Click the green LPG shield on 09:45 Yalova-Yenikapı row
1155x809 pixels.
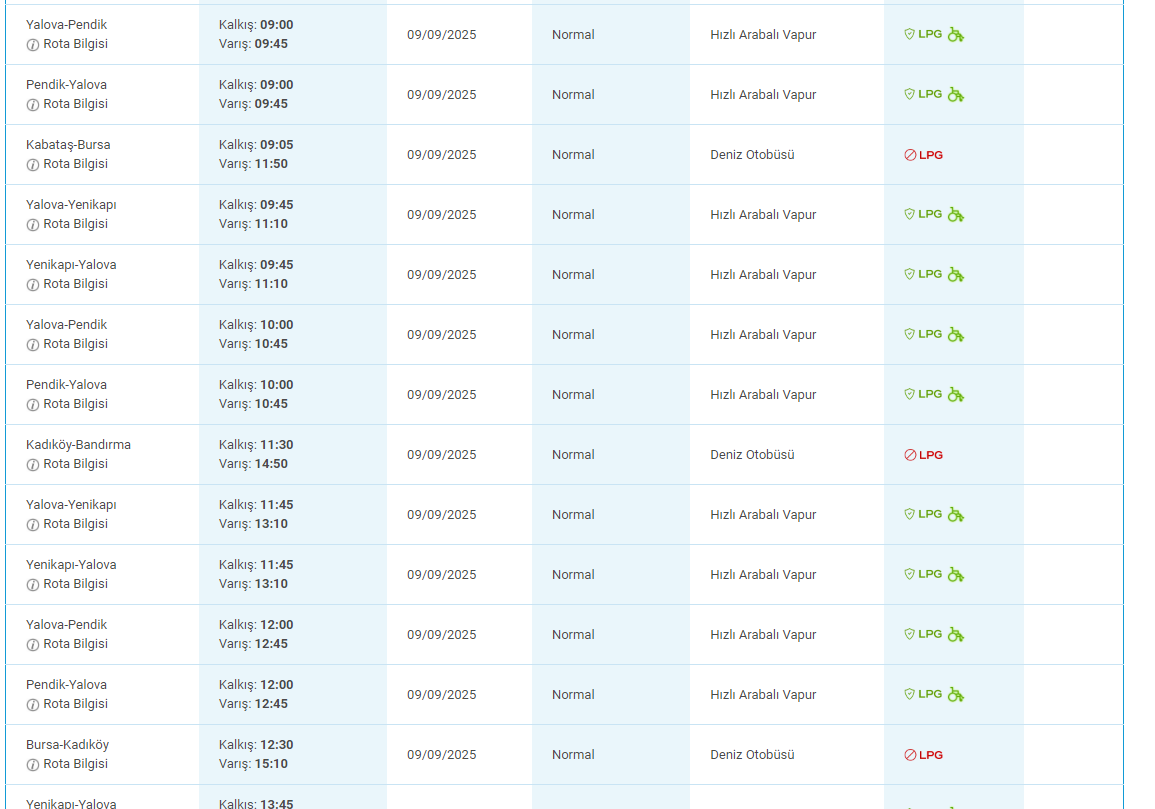pos(910,214)
